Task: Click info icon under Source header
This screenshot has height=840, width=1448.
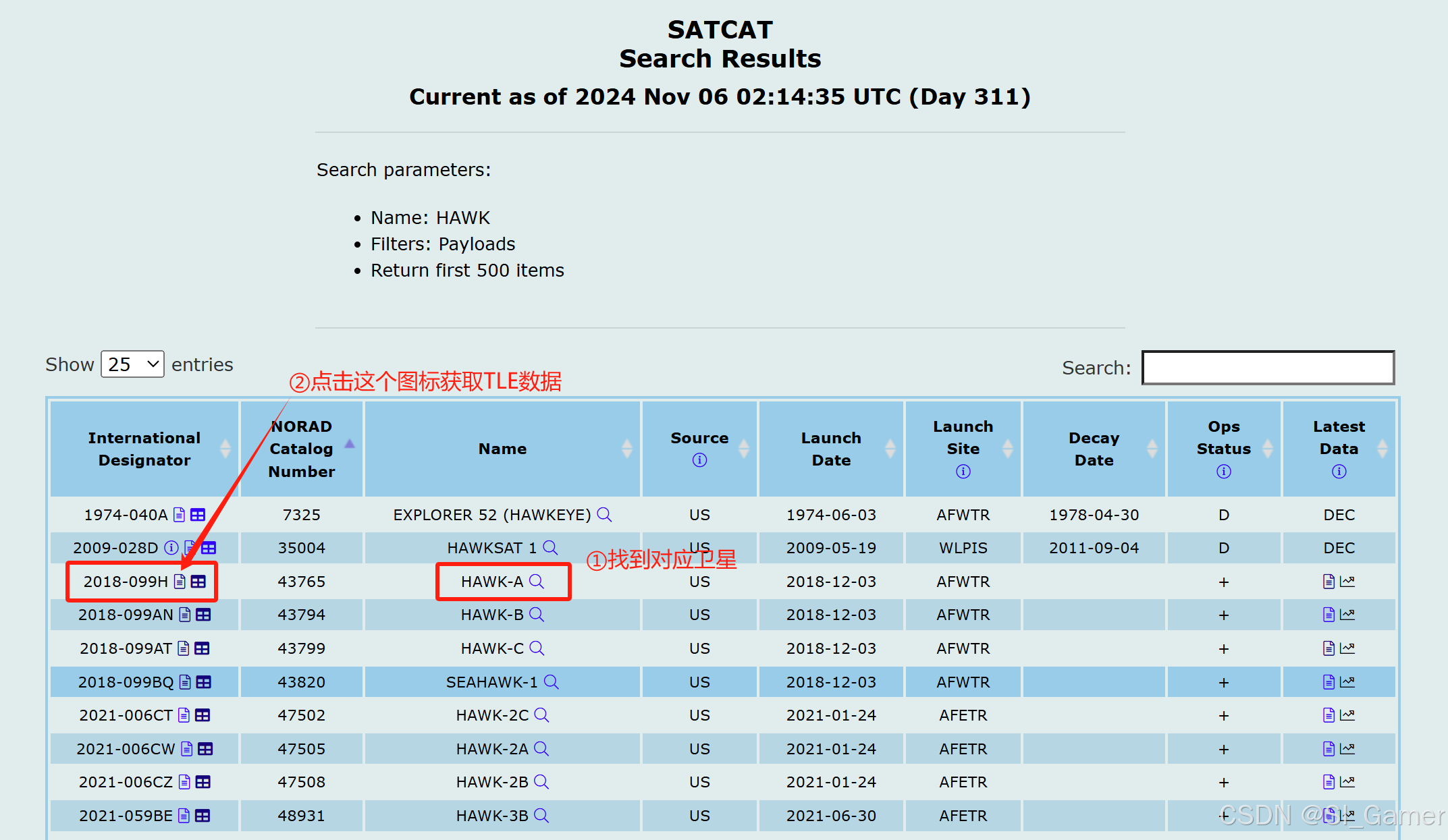Action: point(699,460)
